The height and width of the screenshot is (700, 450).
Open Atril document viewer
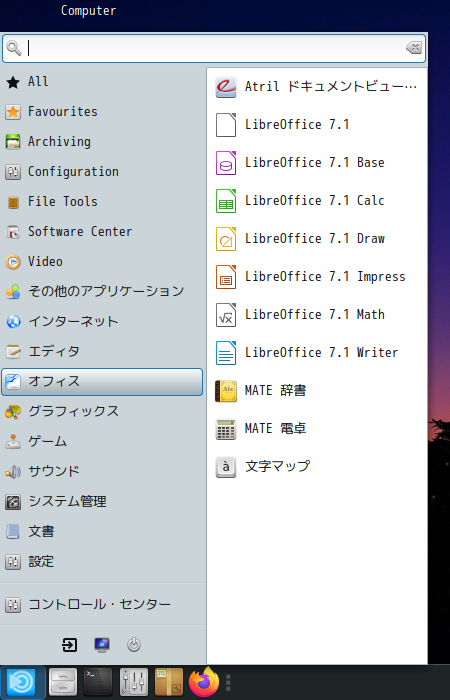(x=316, y=87)
